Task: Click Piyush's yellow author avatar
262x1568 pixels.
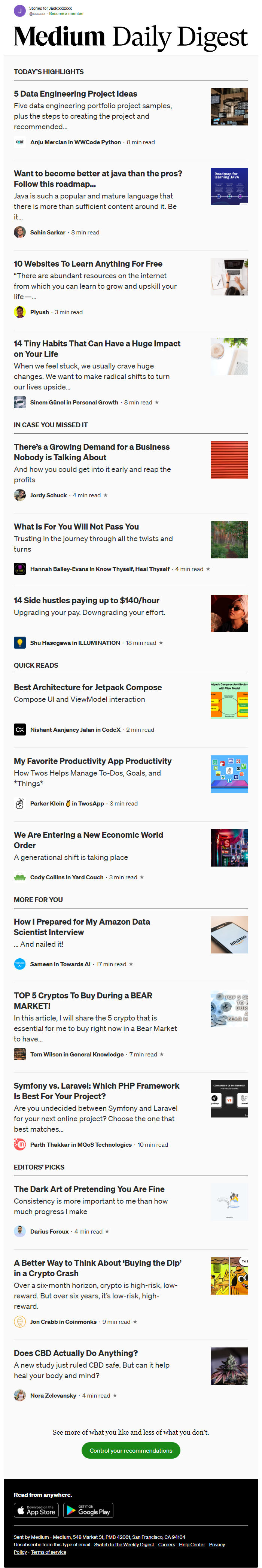Action: coord(19,312)
